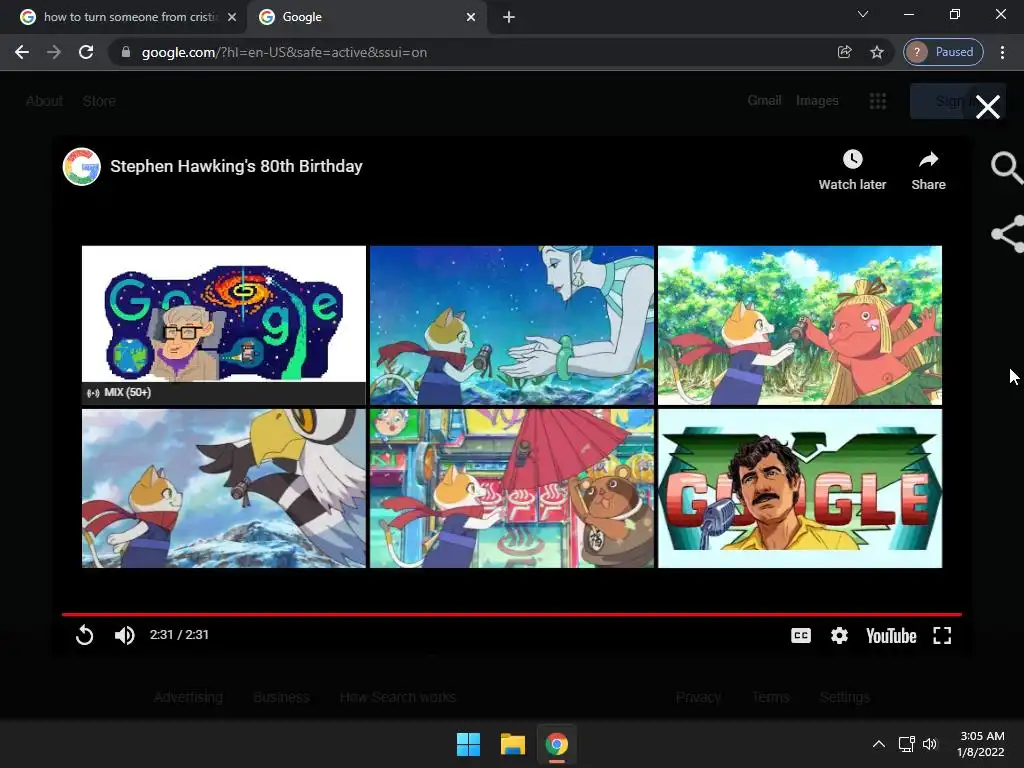The image size is (1024, 768).
Task: Open the Stephen Hawking's 80th Birthday title
Action: click(x=236, y=167)
